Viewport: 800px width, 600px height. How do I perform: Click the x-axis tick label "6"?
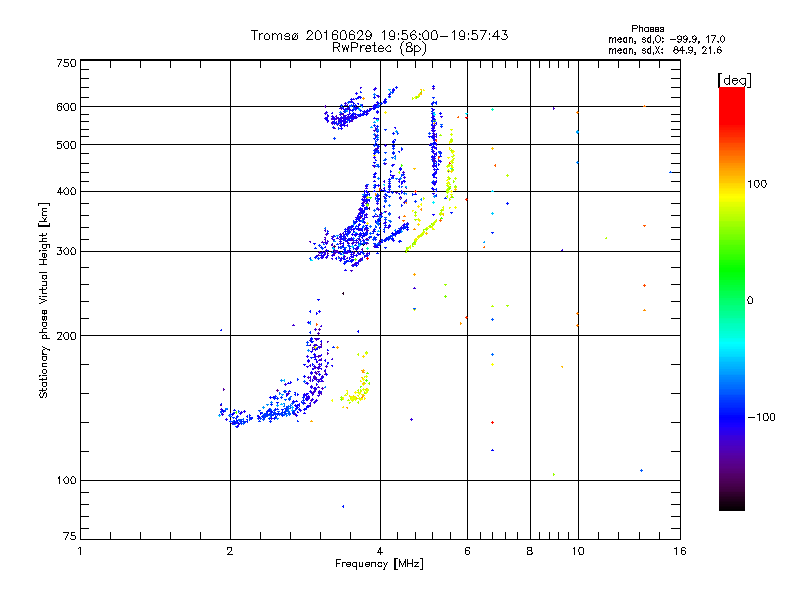467,551
